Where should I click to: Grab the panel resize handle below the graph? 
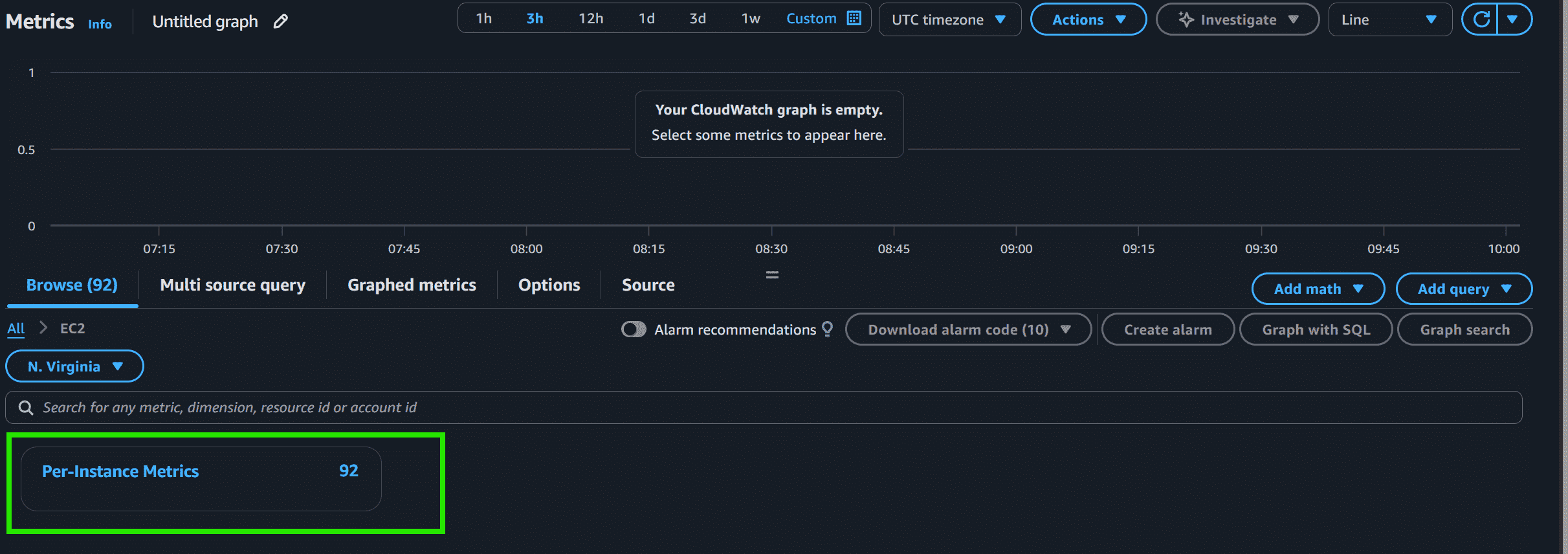772,275
